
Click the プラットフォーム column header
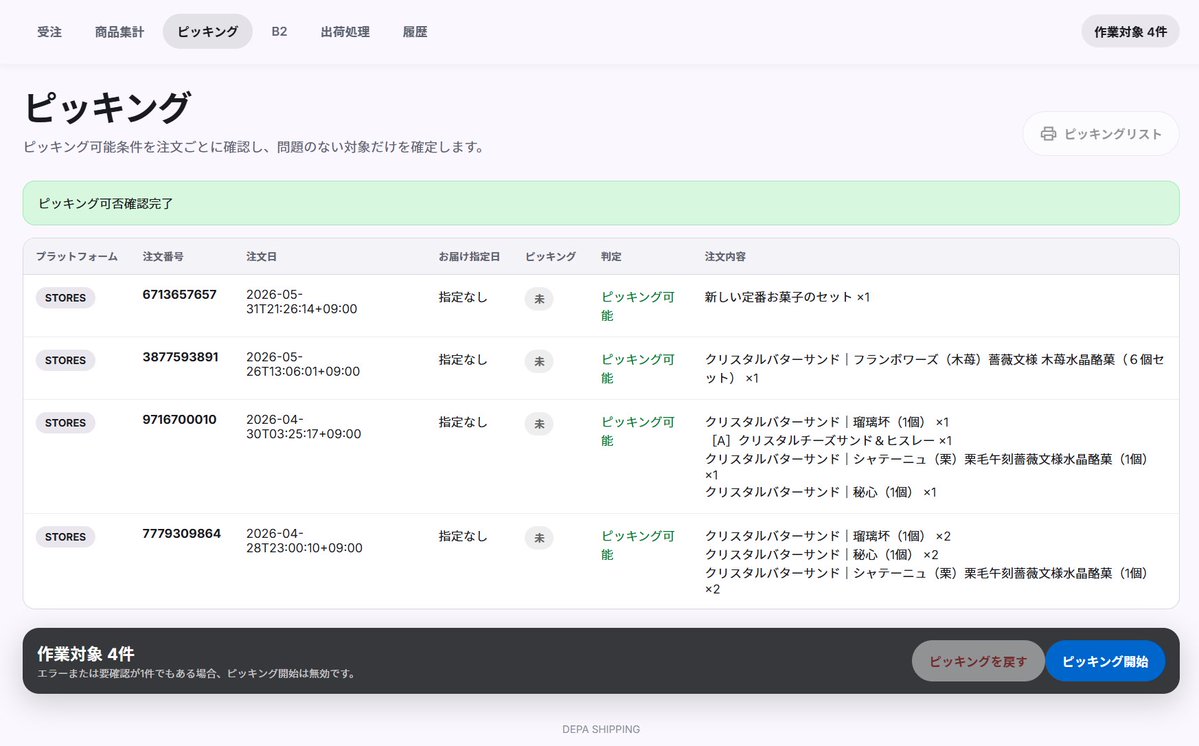coord(76,257)
